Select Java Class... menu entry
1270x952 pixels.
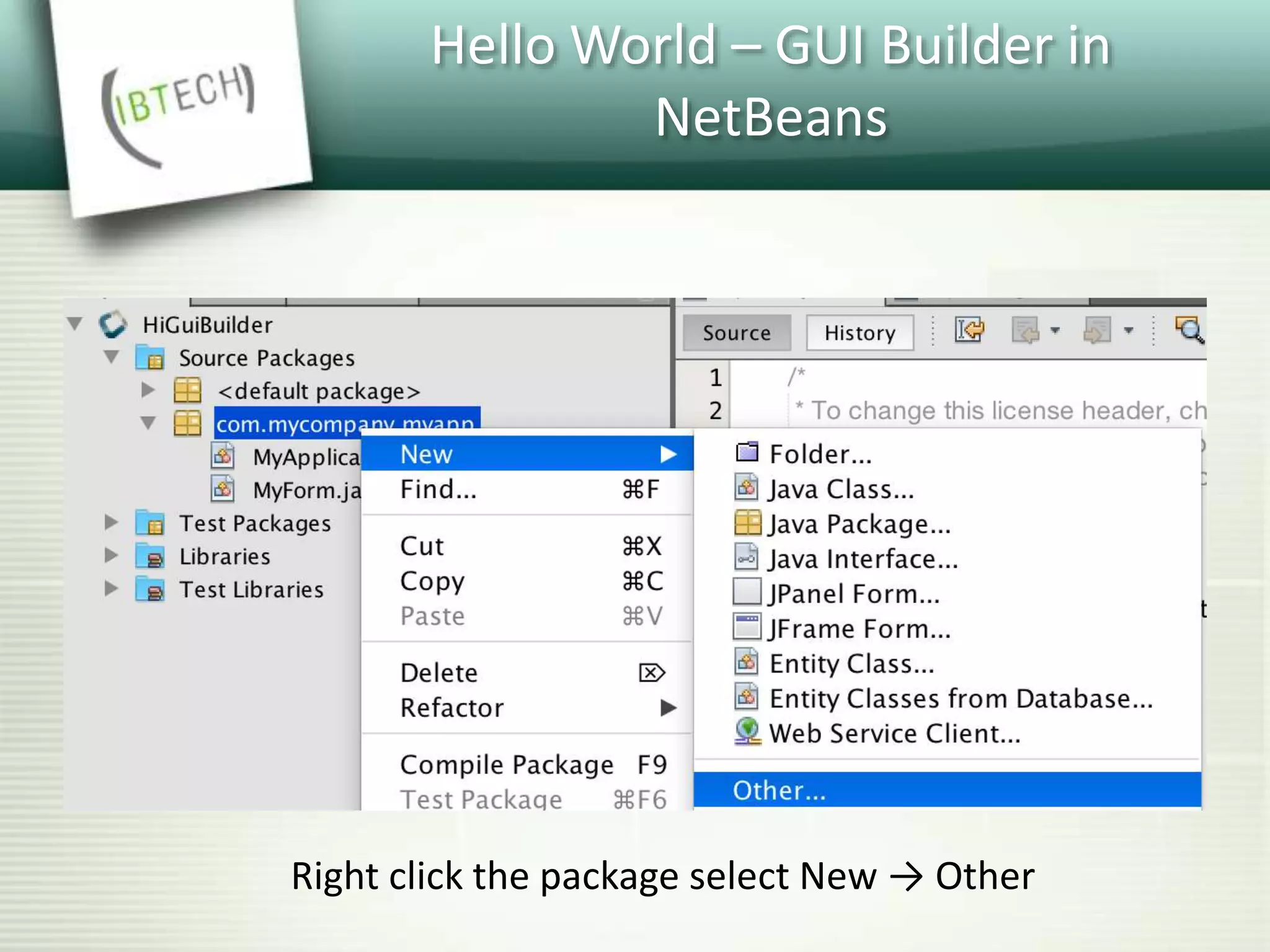coord(948,488)
